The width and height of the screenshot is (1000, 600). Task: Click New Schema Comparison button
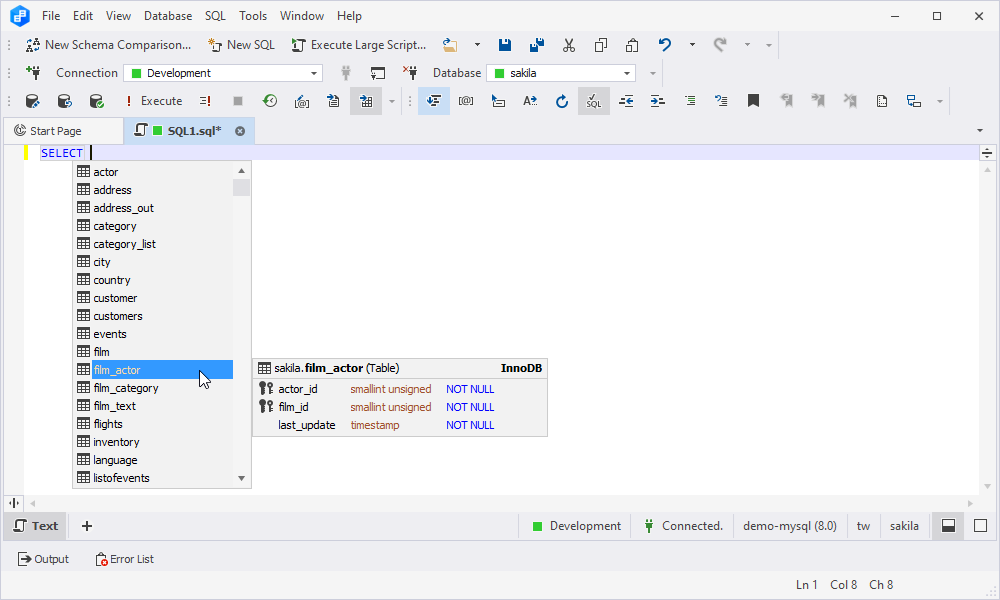tap(108, 45)
